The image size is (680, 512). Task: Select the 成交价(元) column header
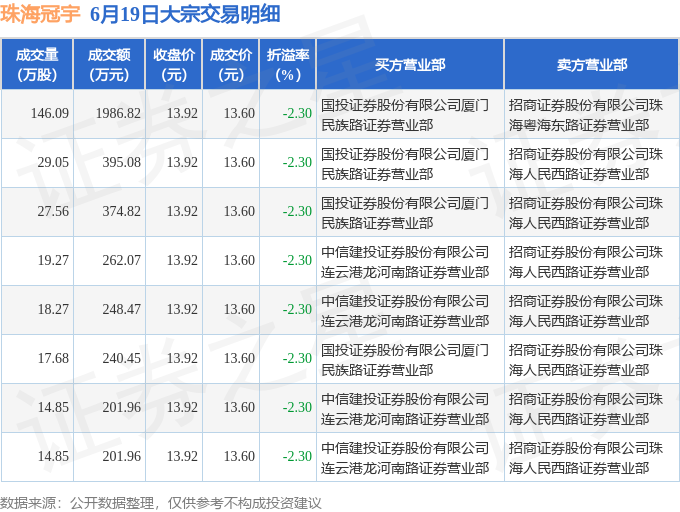tap(231, 64)
